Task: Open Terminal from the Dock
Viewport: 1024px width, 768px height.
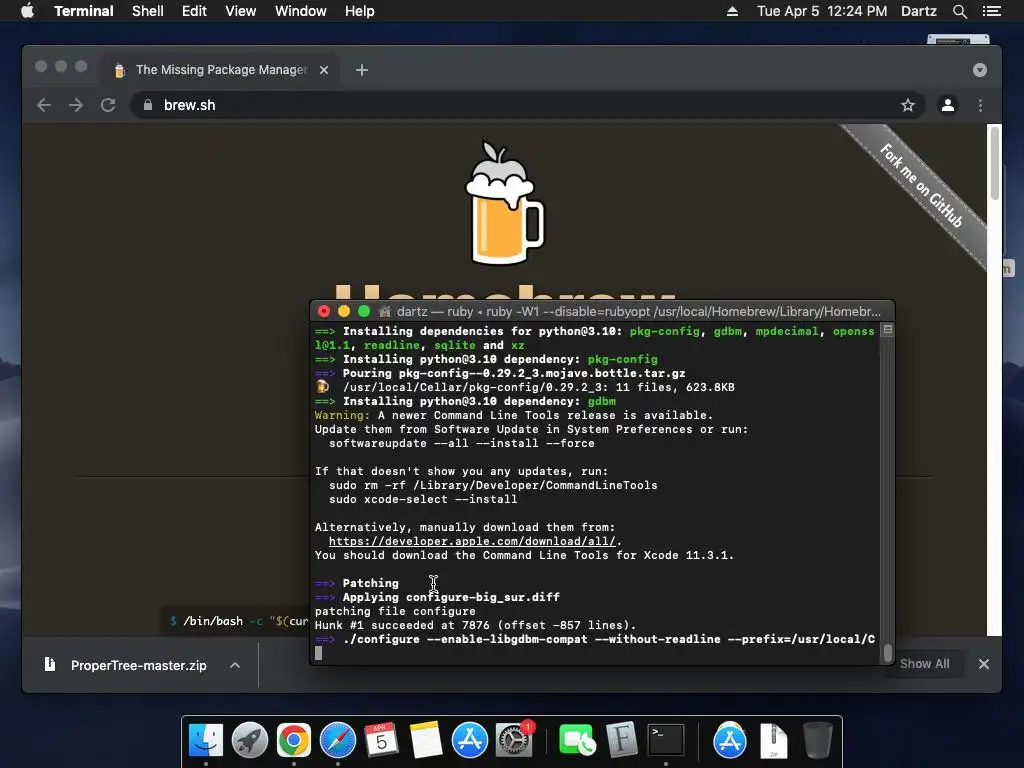Action: click(665, 741)
